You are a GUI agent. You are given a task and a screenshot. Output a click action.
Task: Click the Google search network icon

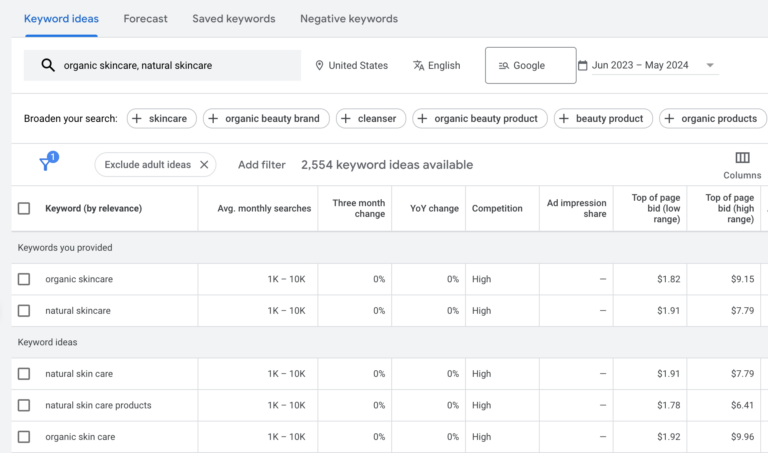(x=504, y=66)
